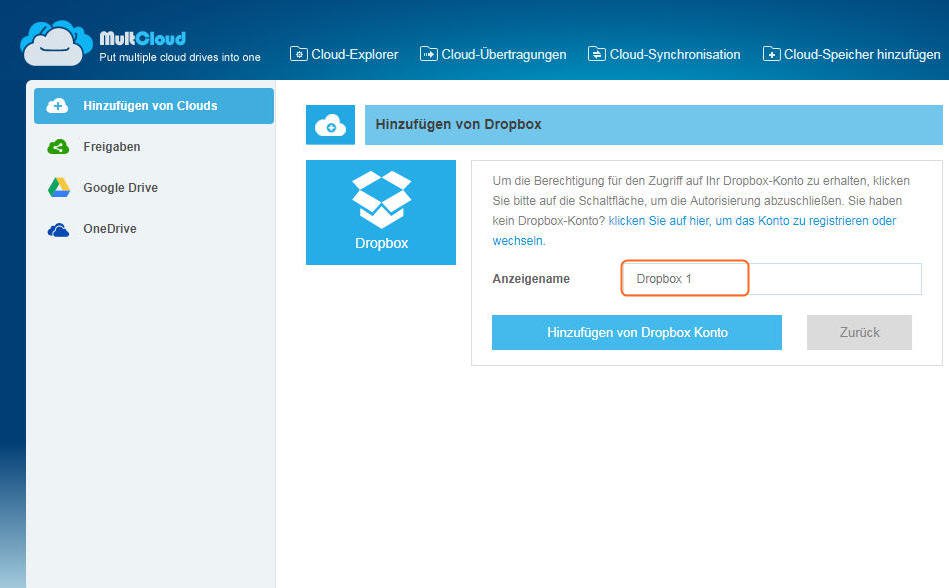The height and width of the screenshot is (588, 949).
Task: Click the Zurück button
Action: click(859, 332)
